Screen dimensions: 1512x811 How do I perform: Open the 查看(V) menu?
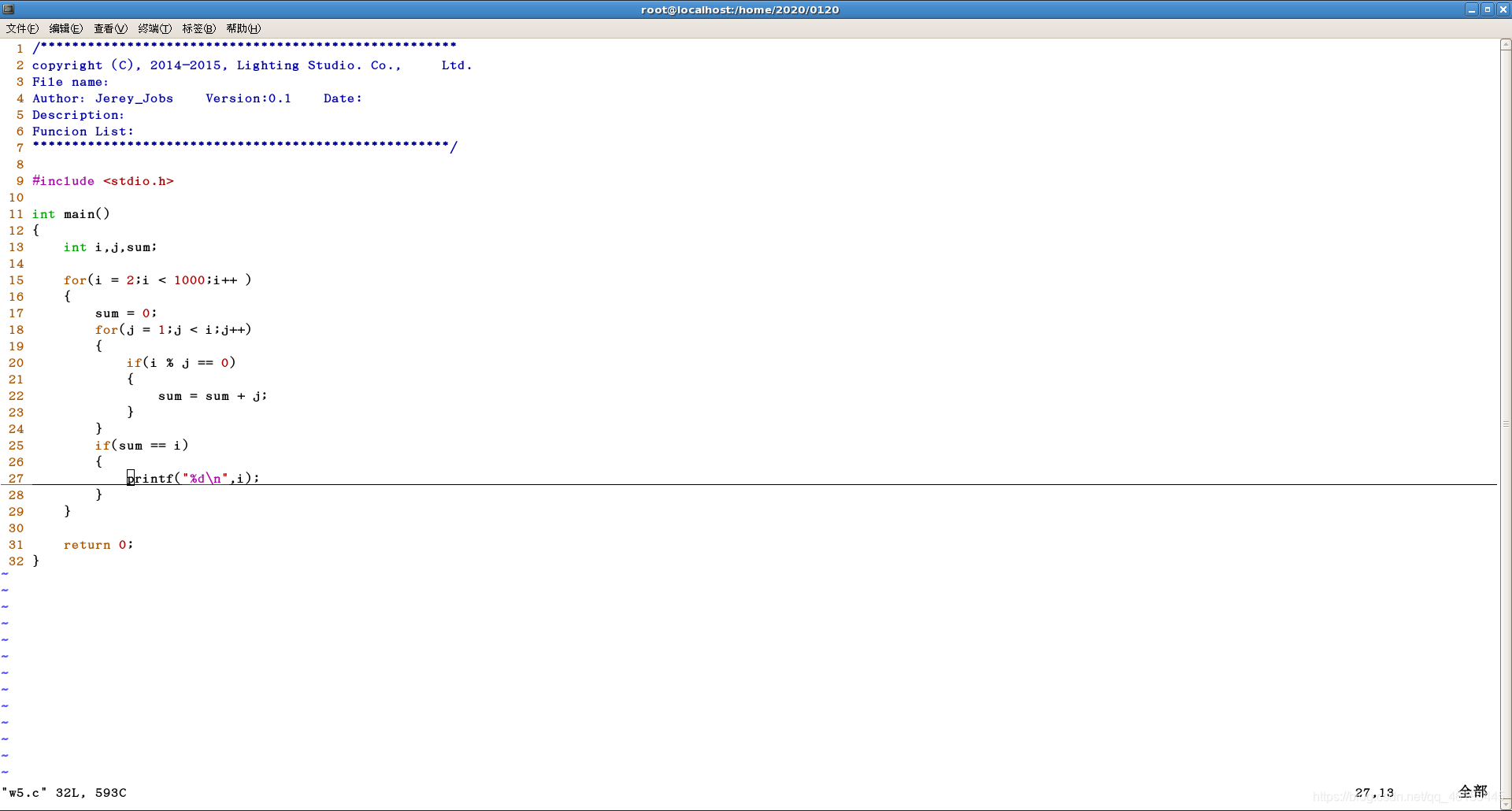pyautogui.click(x=110, y=28)
